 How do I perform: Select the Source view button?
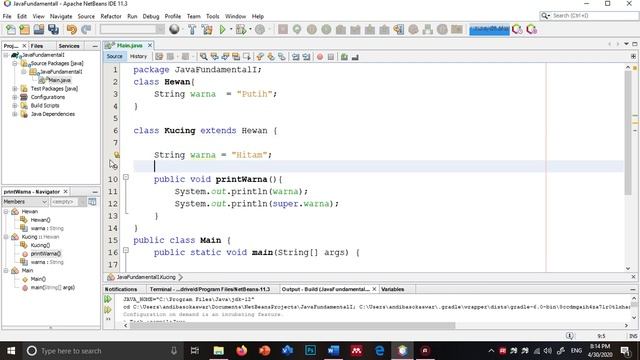click(115, 56)
